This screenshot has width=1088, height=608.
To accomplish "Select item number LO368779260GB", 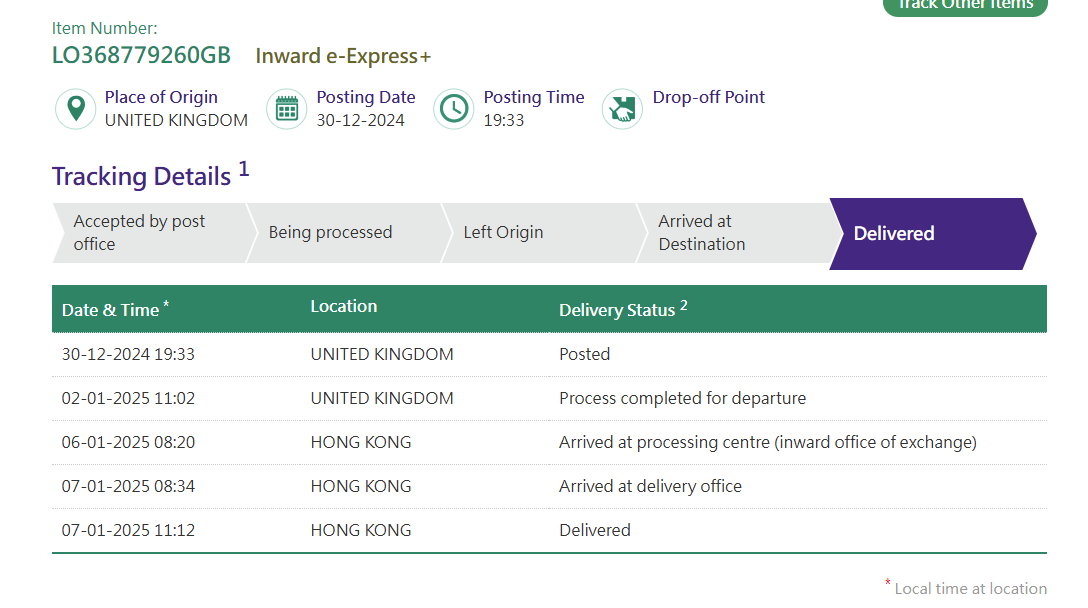I will (142, 56).
